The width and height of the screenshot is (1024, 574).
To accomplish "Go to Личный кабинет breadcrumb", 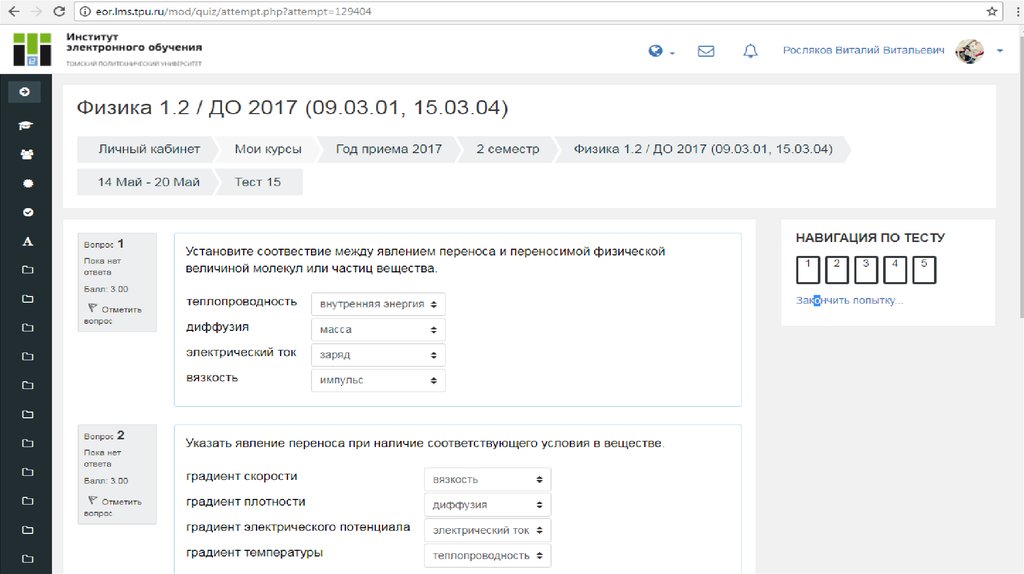I will click(x=149, y=149).
